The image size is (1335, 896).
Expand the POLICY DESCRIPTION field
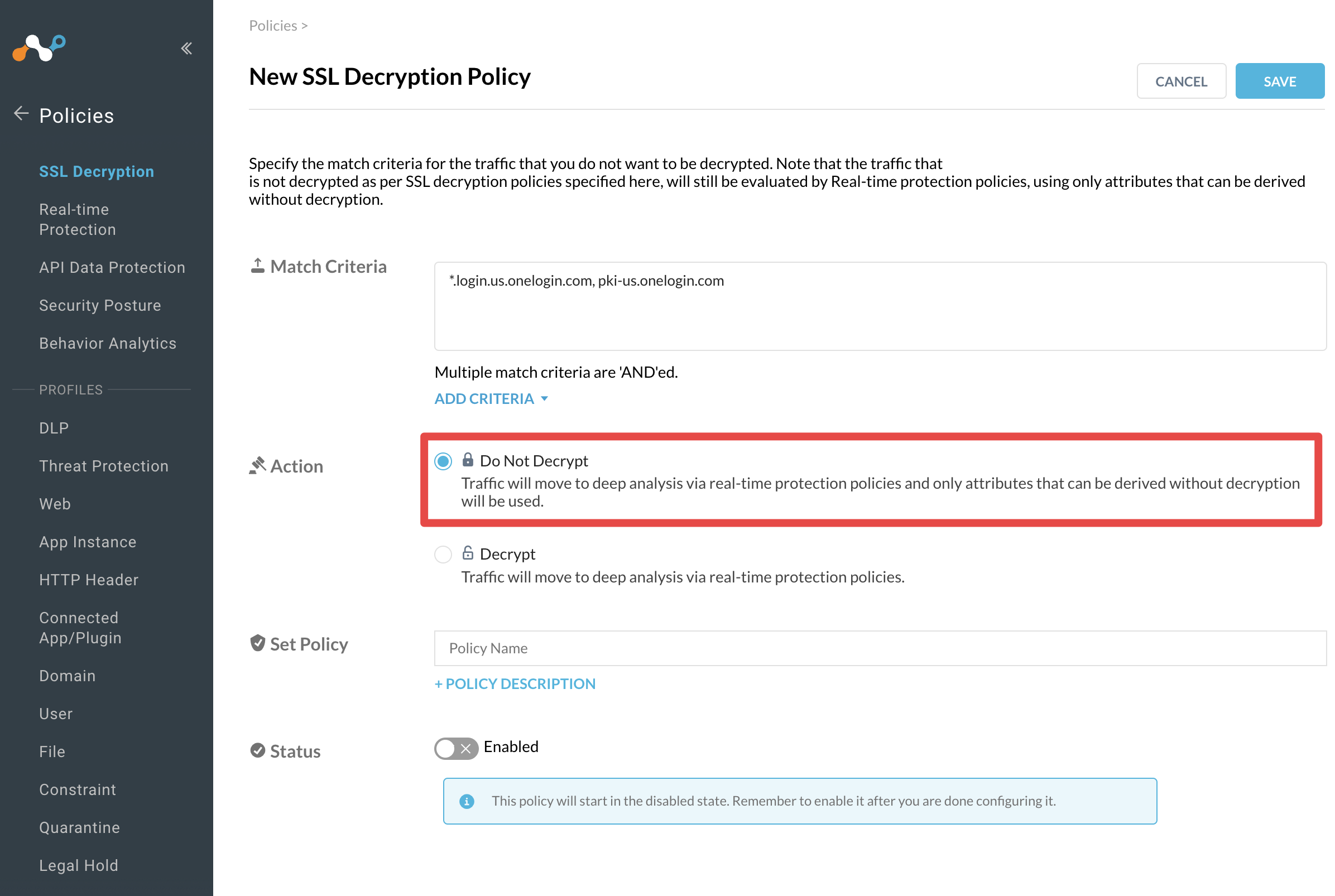pos(515,684)
